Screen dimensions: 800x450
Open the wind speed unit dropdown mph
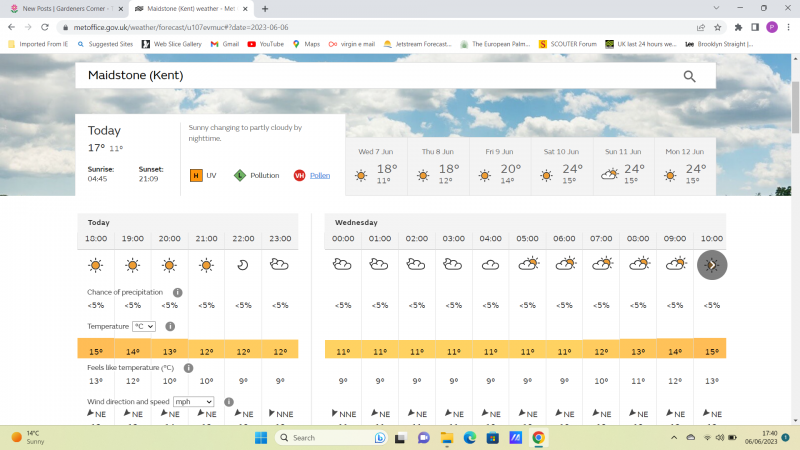(x=193, y=402)
